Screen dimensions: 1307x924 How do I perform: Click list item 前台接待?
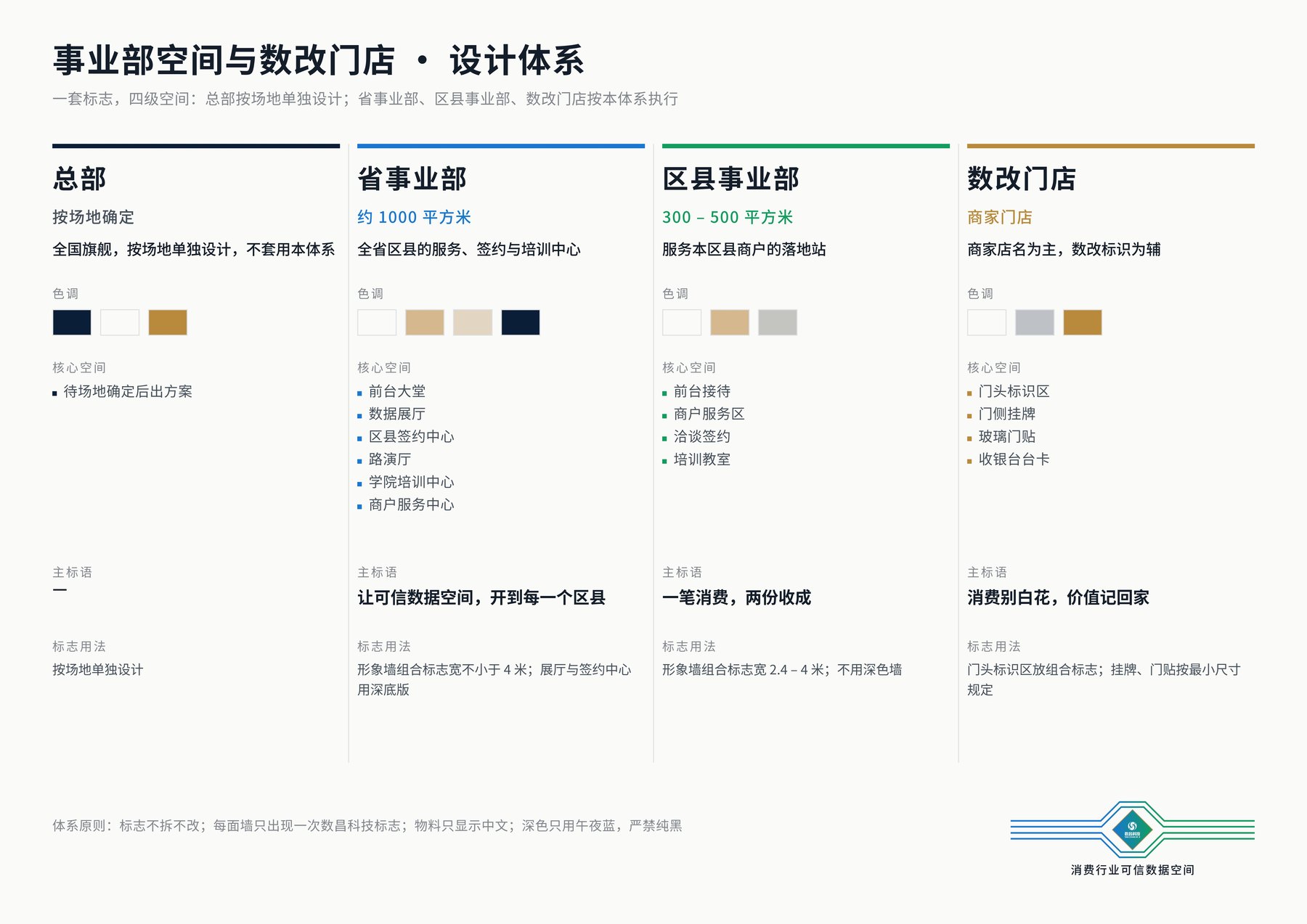pyautogui.click(x=702, y=391)
